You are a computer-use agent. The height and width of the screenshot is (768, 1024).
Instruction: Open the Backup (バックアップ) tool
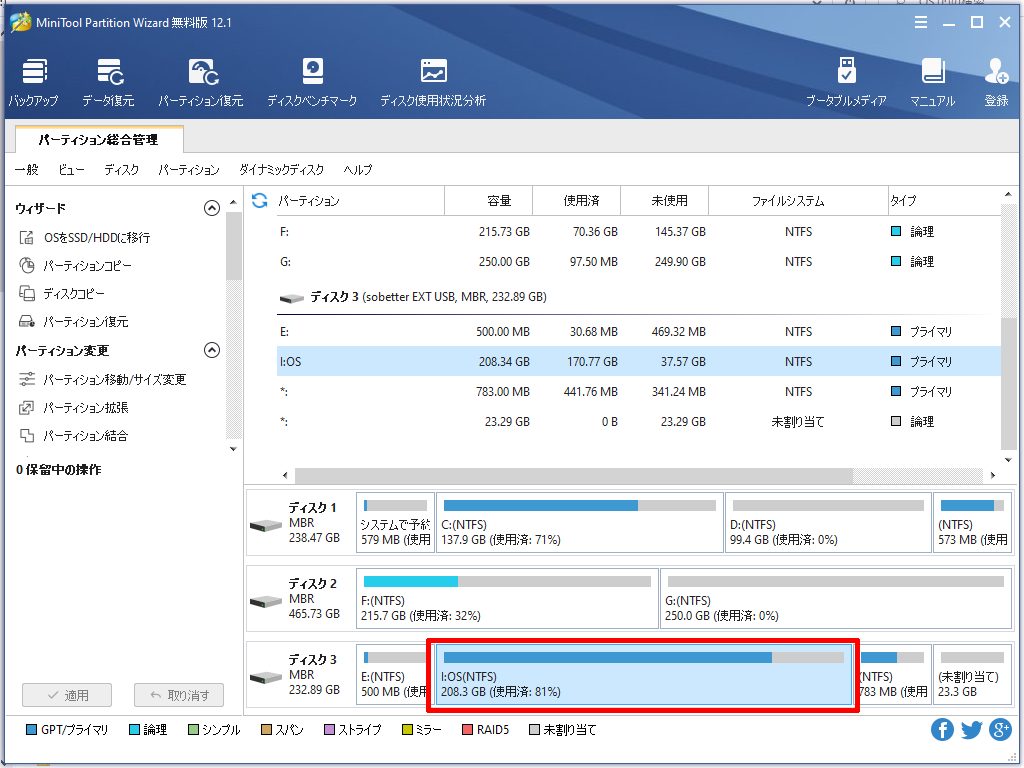point(33,82)
